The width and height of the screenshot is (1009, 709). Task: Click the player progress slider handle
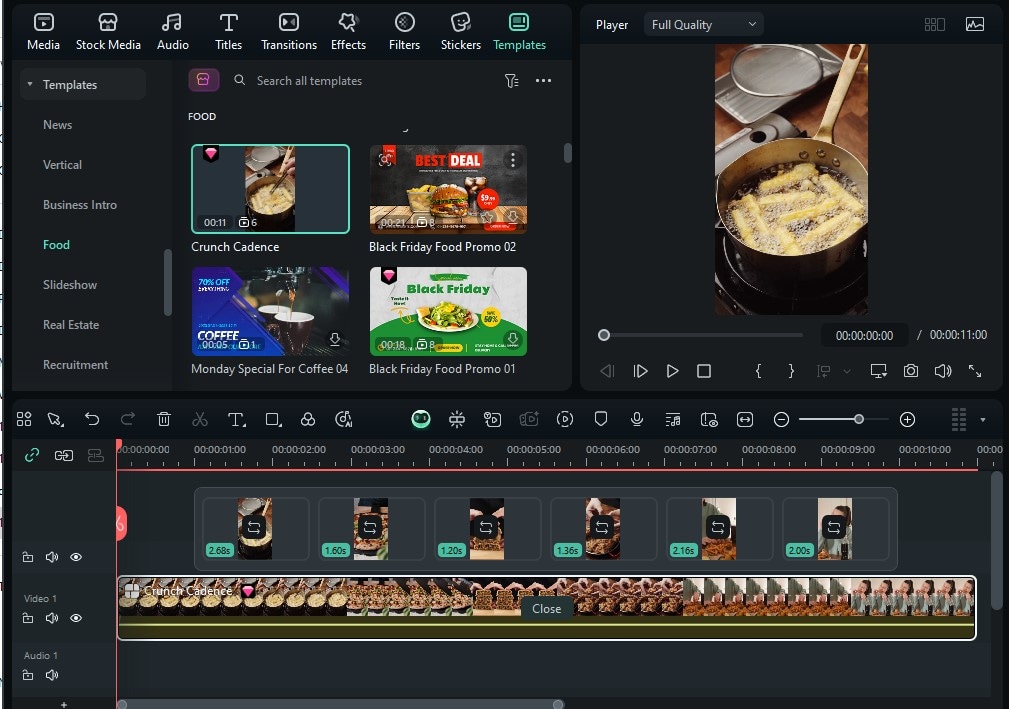(604, 335)
